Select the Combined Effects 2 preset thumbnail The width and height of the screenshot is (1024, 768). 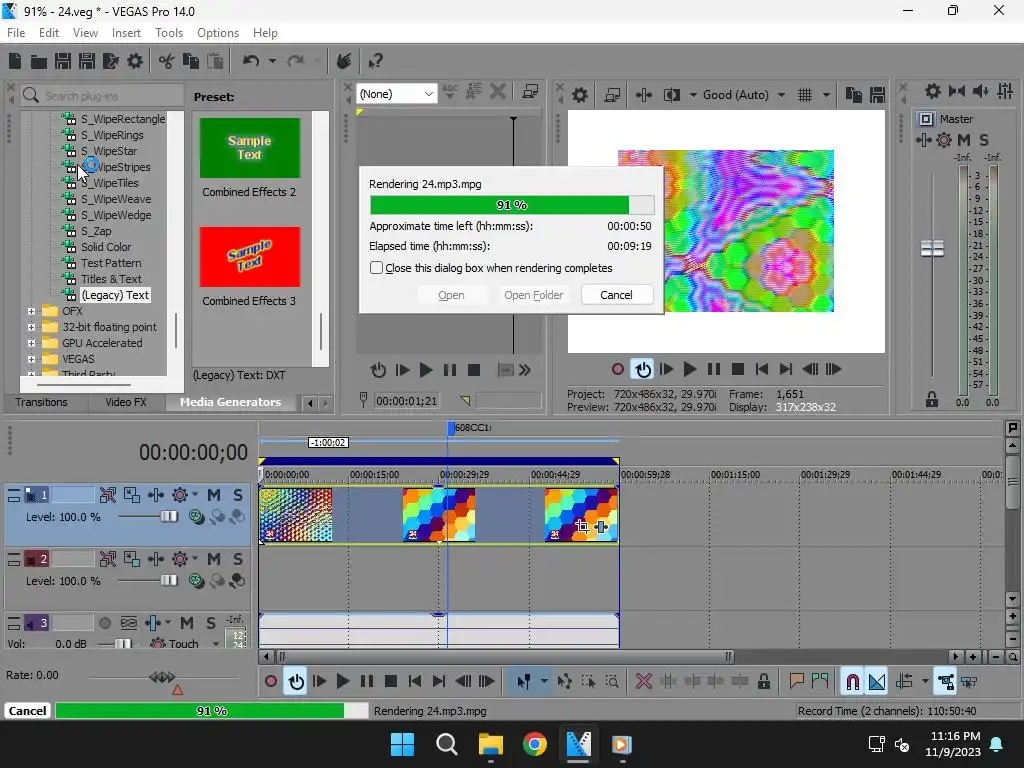[x=250, y=148]
